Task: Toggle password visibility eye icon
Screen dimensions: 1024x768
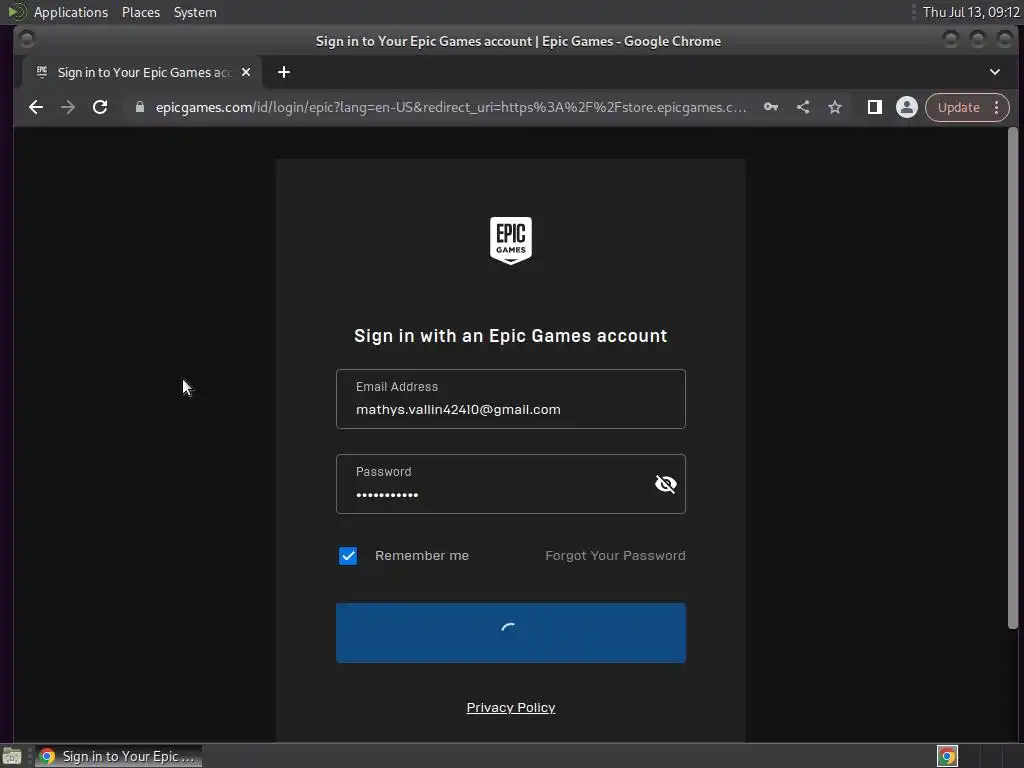Action: [x=665, y=484]
